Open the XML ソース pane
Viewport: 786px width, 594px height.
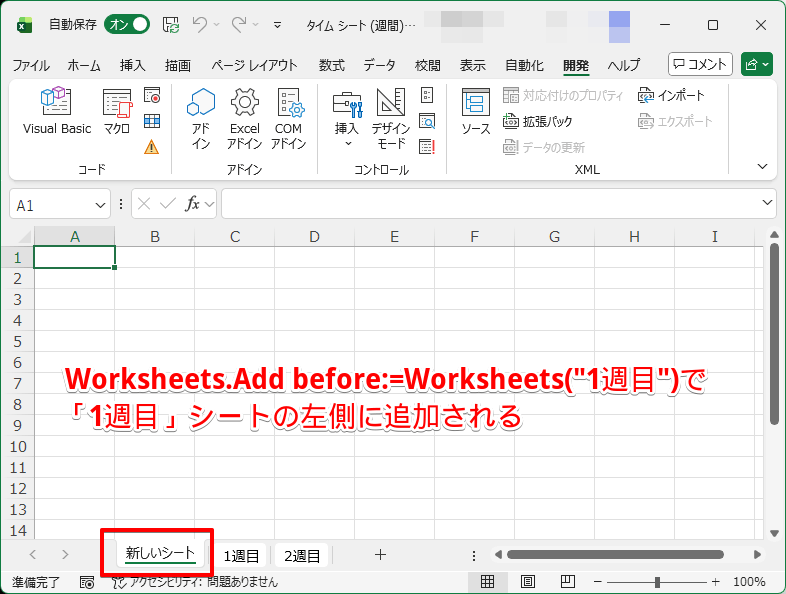(x=475, y=111)
